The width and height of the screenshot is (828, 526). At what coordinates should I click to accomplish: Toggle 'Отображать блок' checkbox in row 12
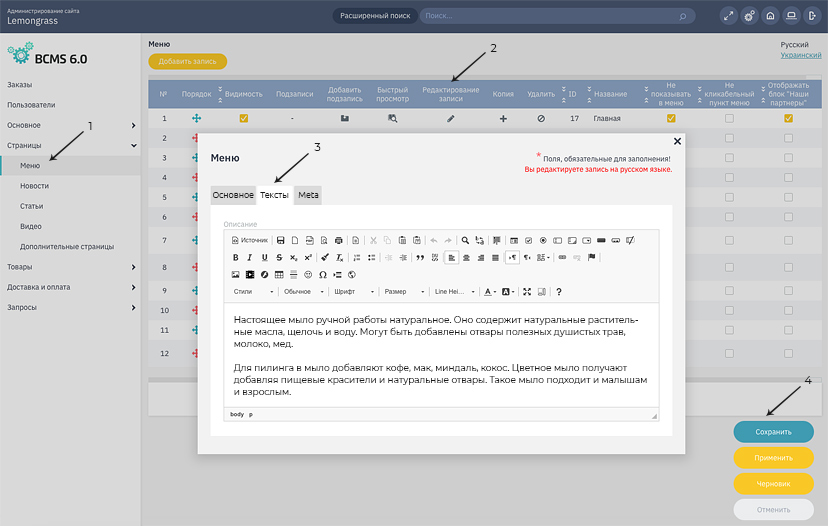(x=788, y=353)
